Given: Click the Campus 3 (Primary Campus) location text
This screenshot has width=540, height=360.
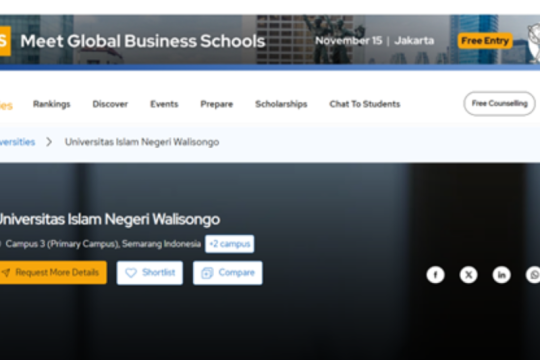Looking at the screenshot, I should pyautogui.click(x=103, y=244).
